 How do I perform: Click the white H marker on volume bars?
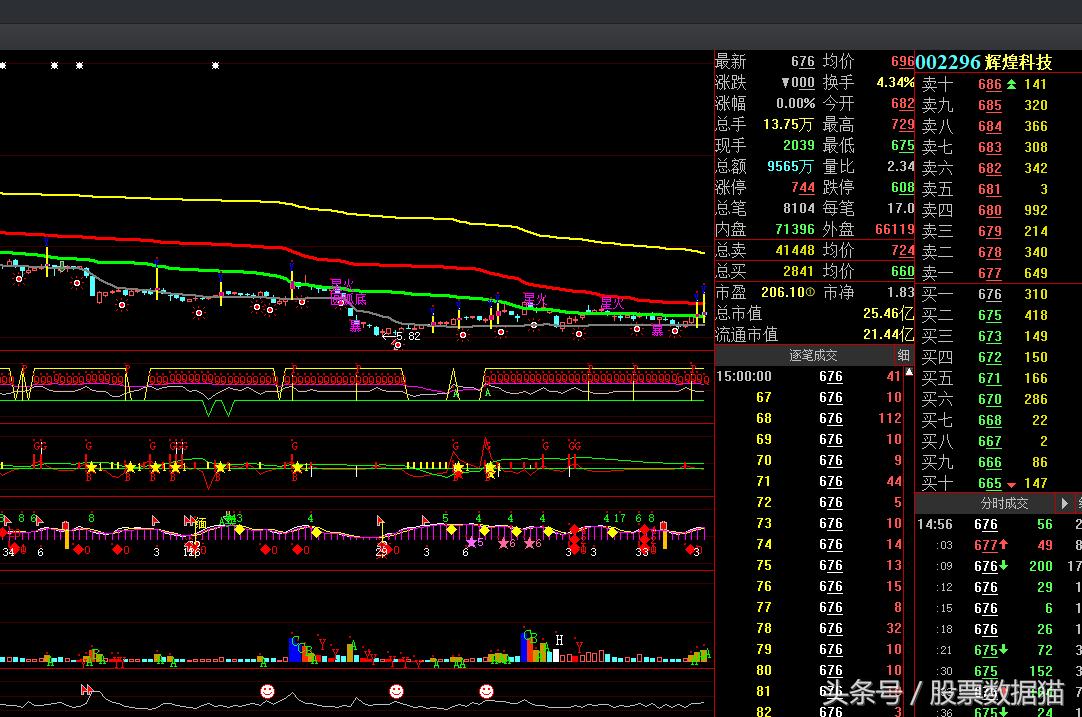(x=560, y=640)
